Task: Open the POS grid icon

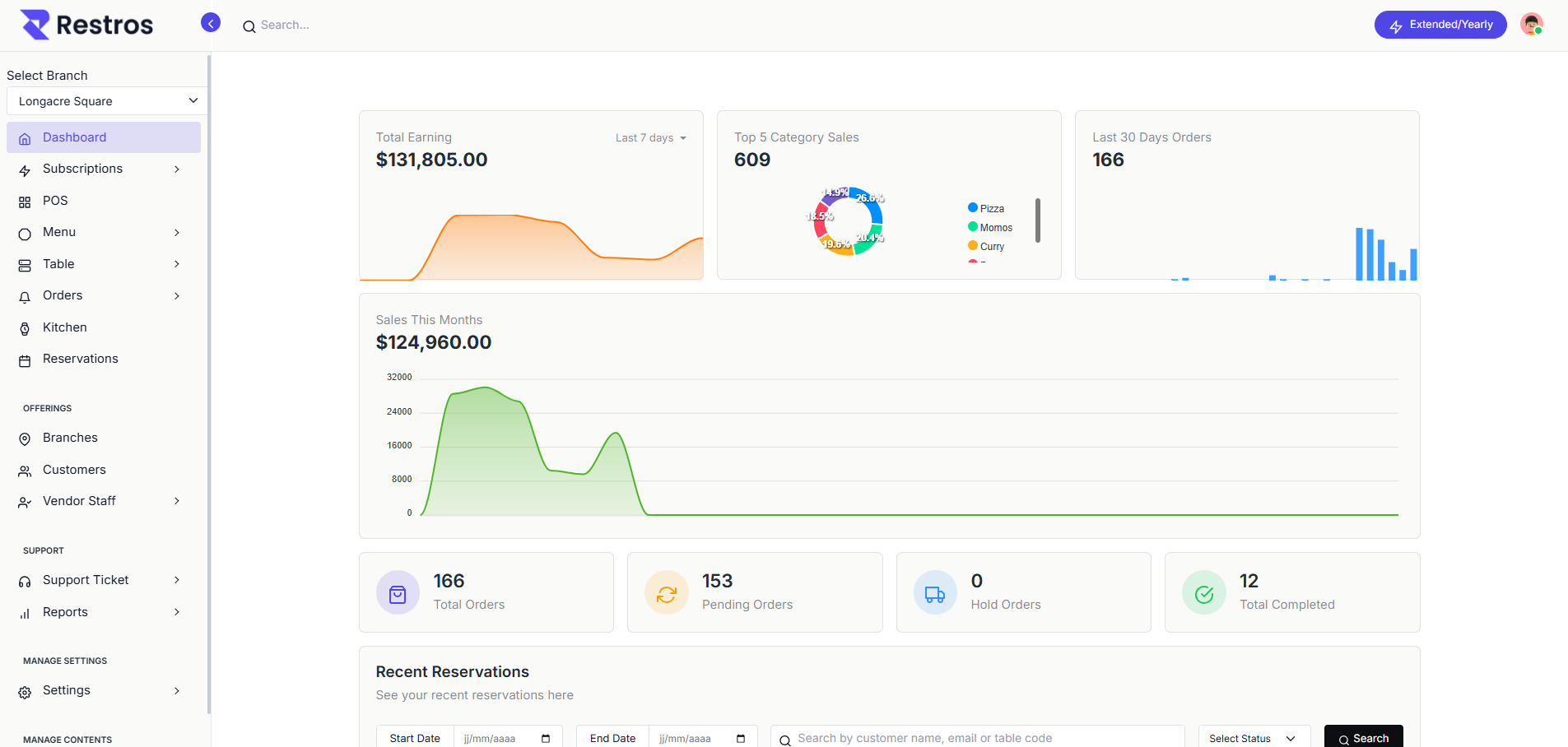Action: point(25,202)
